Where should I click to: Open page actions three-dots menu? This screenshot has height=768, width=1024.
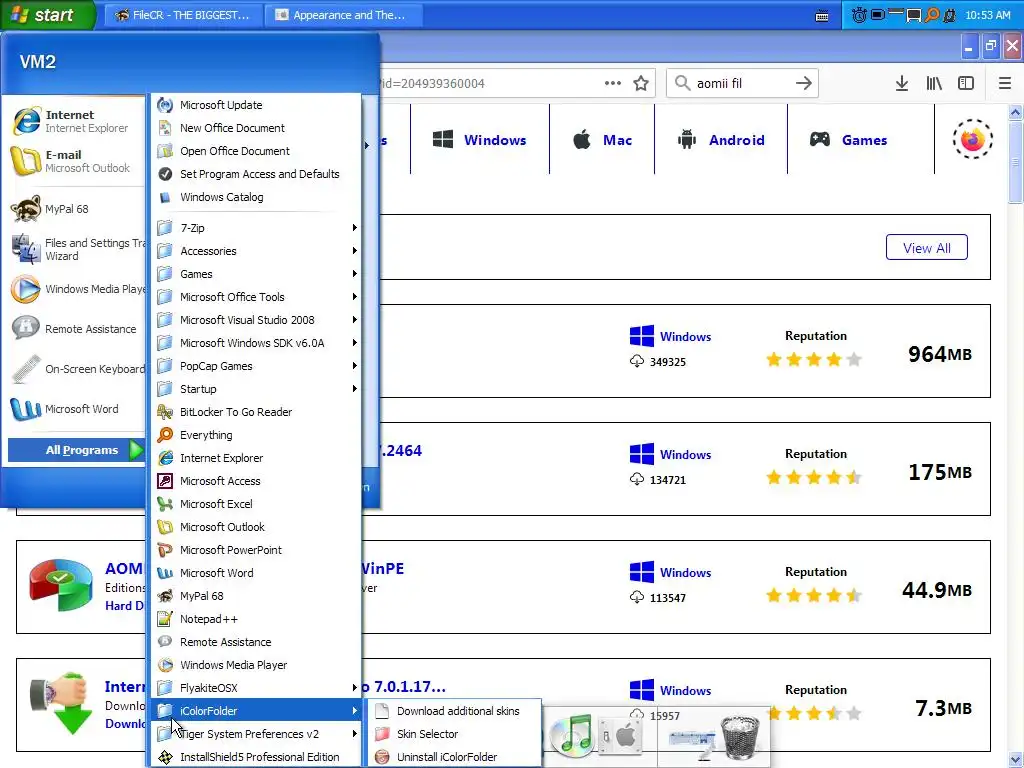pyautogui.click(x=613, y=83)
